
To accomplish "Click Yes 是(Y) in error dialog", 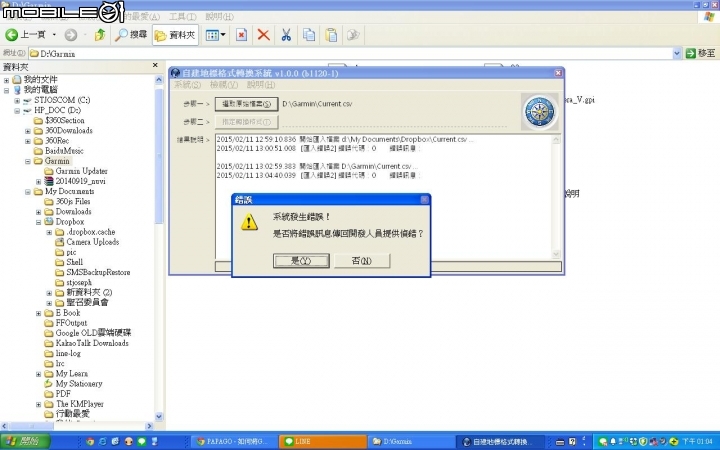I will click(301, 261).
